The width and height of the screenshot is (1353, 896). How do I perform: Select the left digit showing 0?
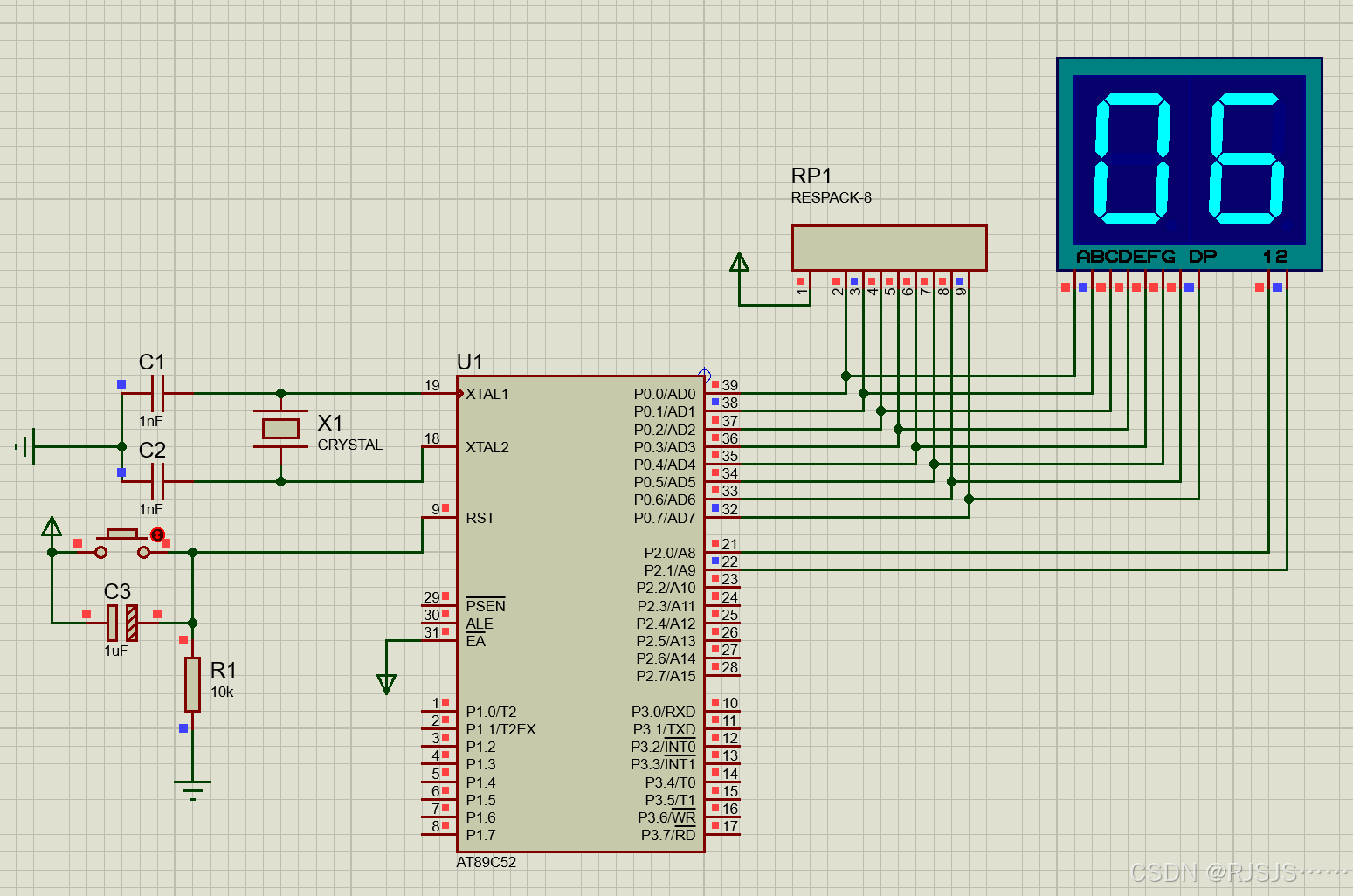(x=1132, y=158)
